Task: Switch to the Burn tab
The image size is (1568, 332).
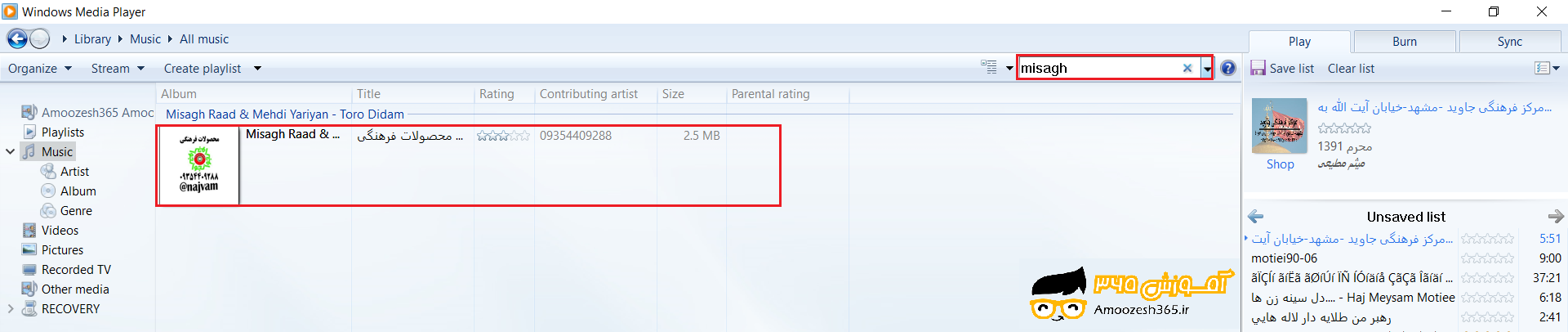Action: pos(1405,42)
